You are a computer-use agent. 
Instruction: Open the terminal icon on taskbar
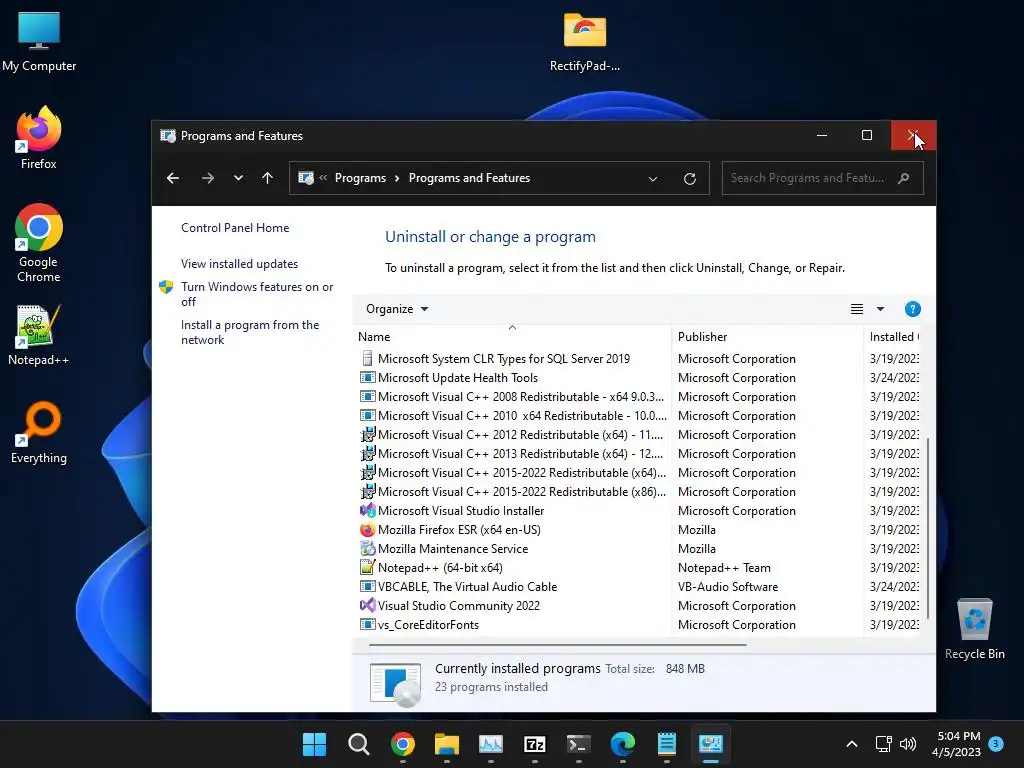pos(579,744)
